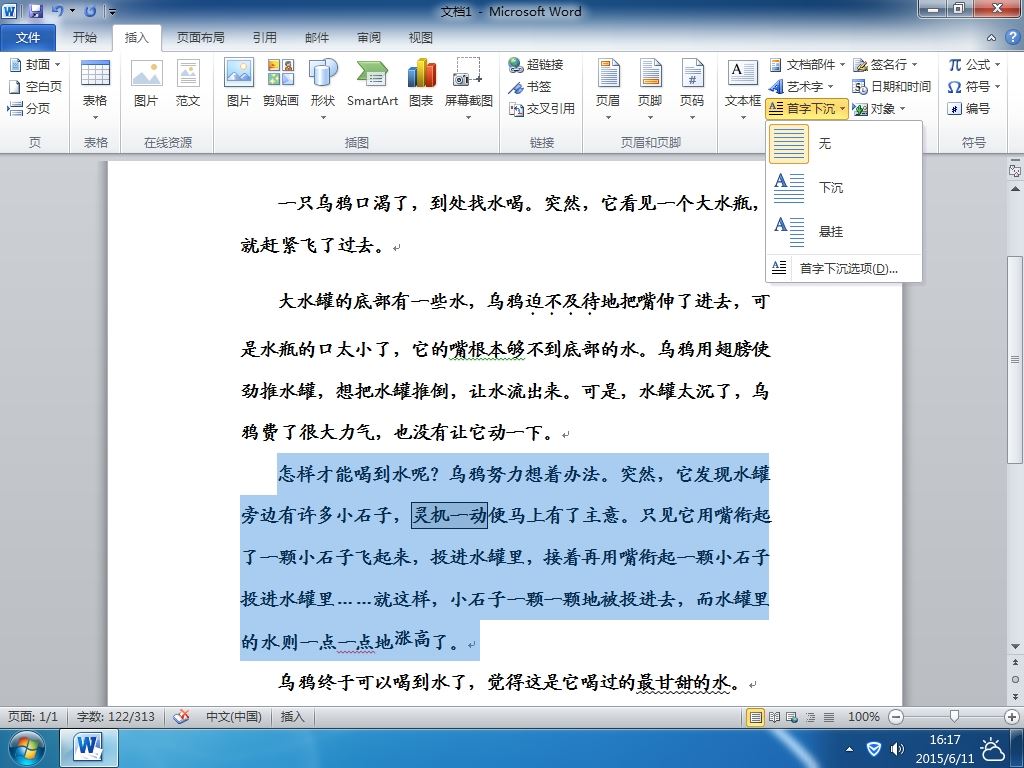Open the 页码 page number menu
The image size is (1024, 768).
692,90
